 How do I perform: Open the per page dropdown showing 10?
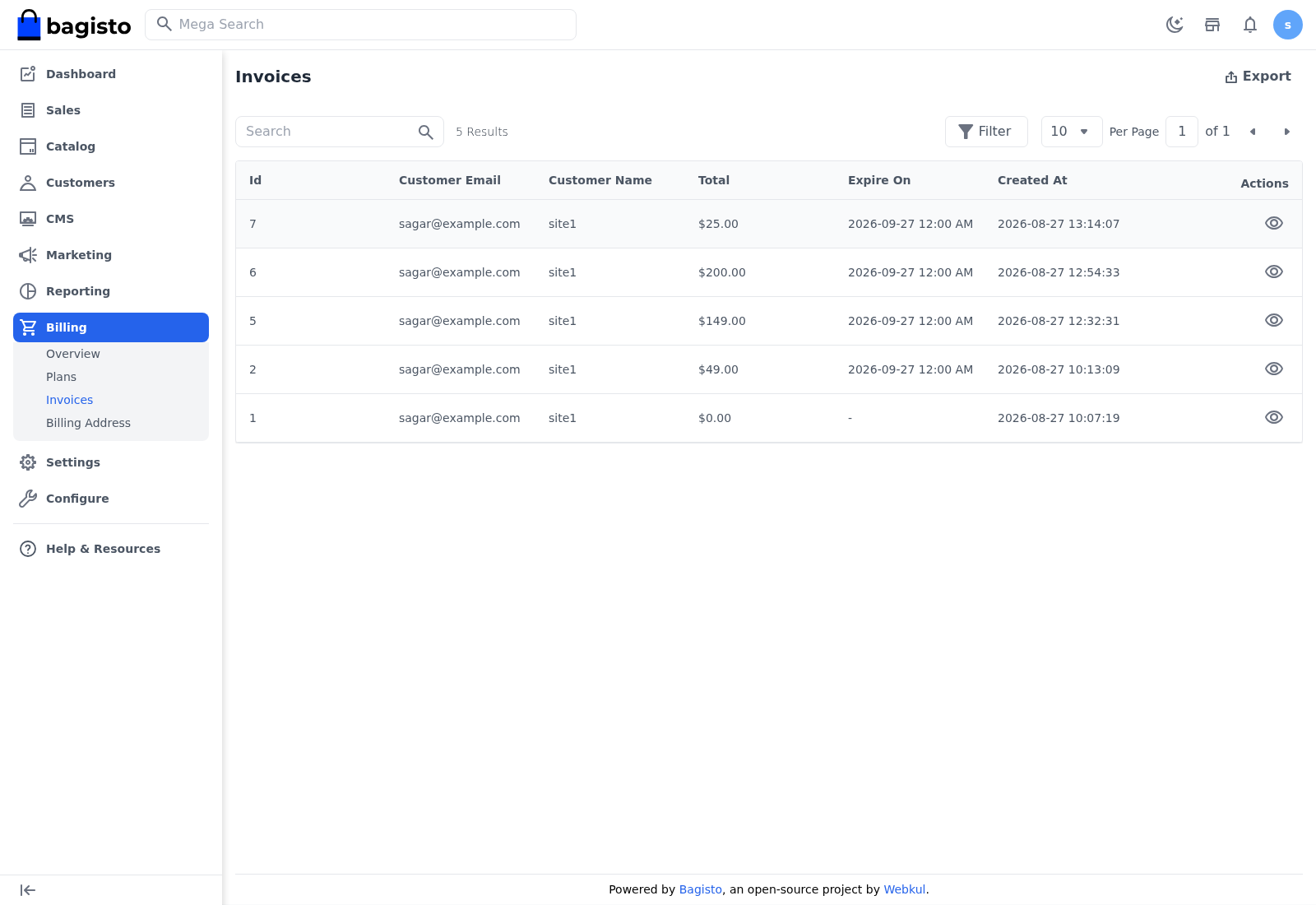(x=1072, y=132)
